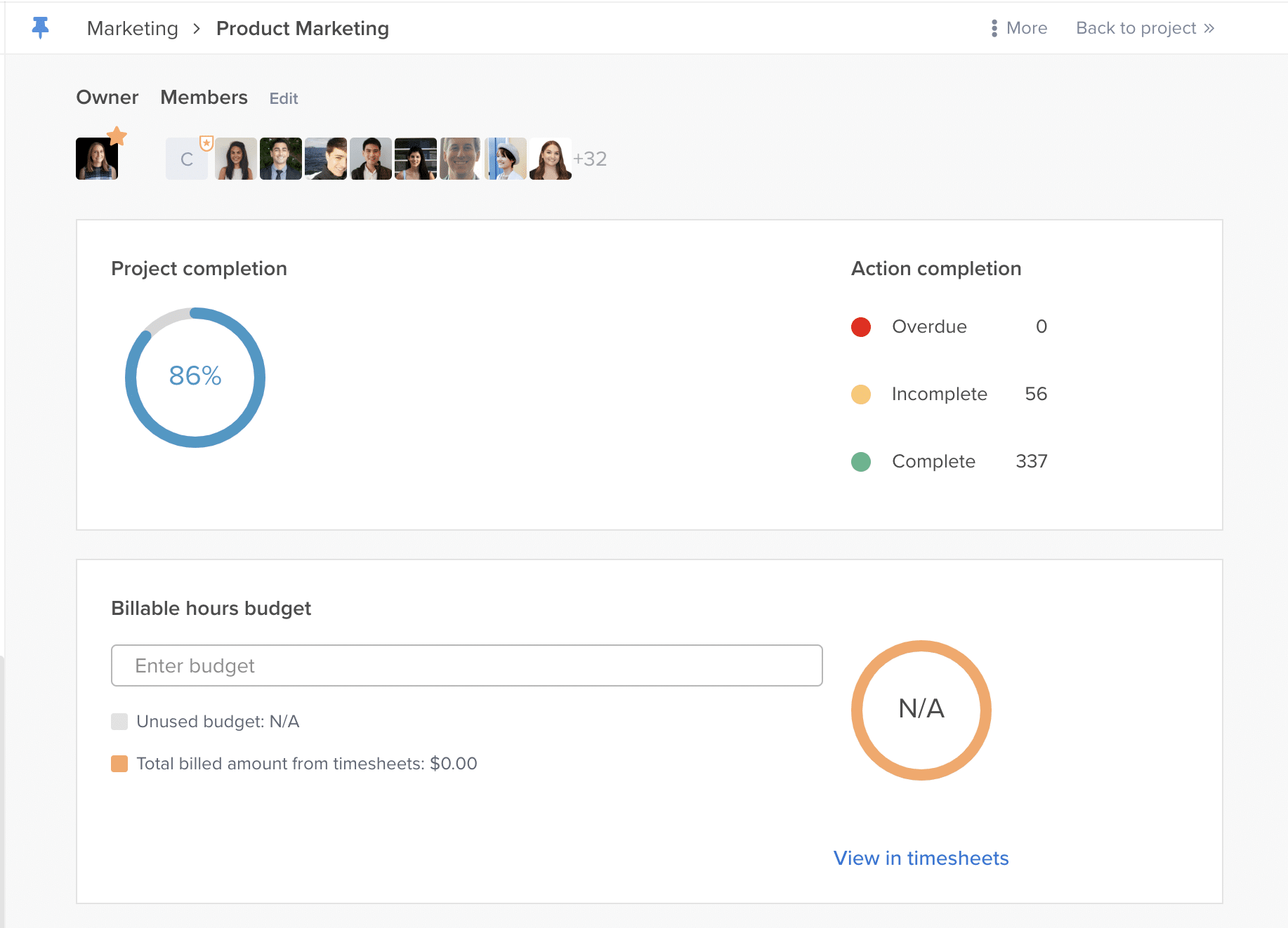Select the "Members" label
Screen dimensions: 1288x928
click(x=204, y=98)
